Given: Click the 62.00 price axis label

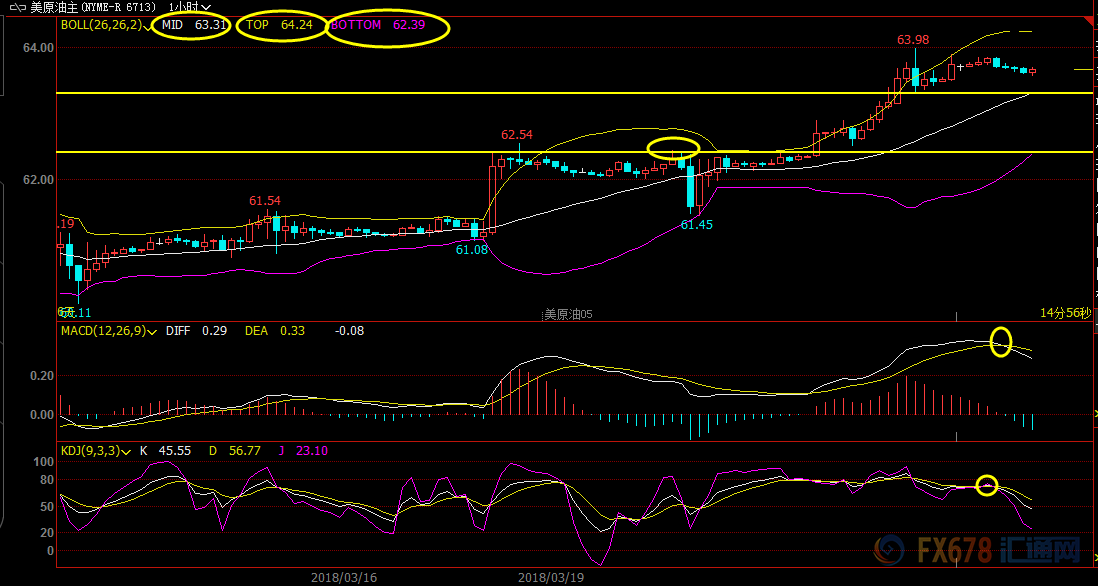Looking at the screenshot, I should [x=39, y=180].
